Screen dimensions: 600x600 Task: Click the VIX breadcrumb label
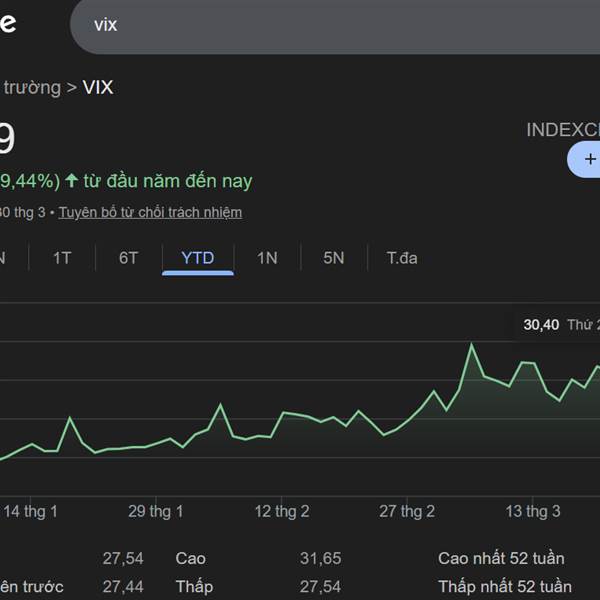click(98, 88)
